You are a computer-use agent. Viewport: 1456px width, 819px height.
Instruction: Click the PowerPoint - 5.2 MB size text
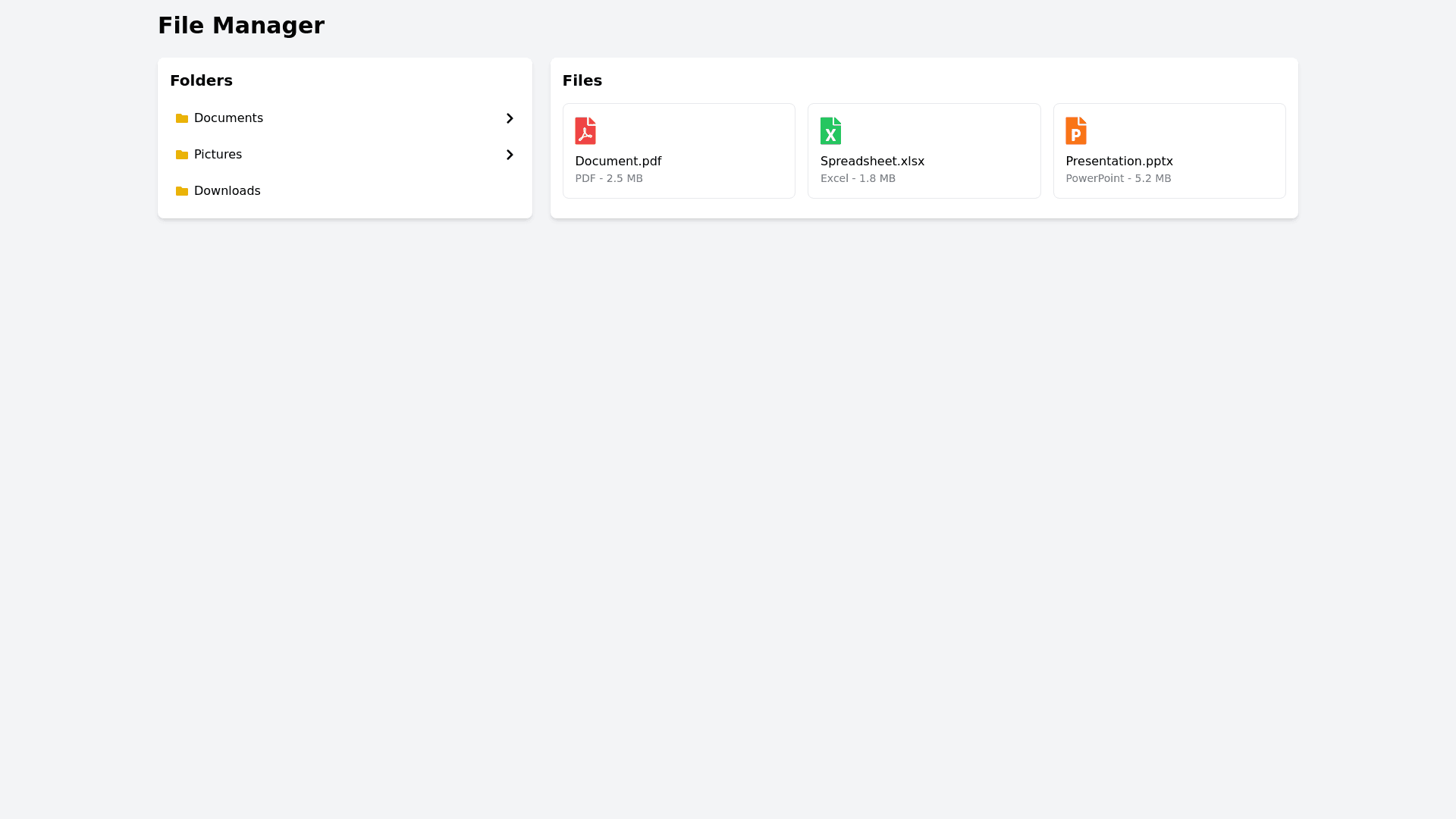(x=1118, y=178)
